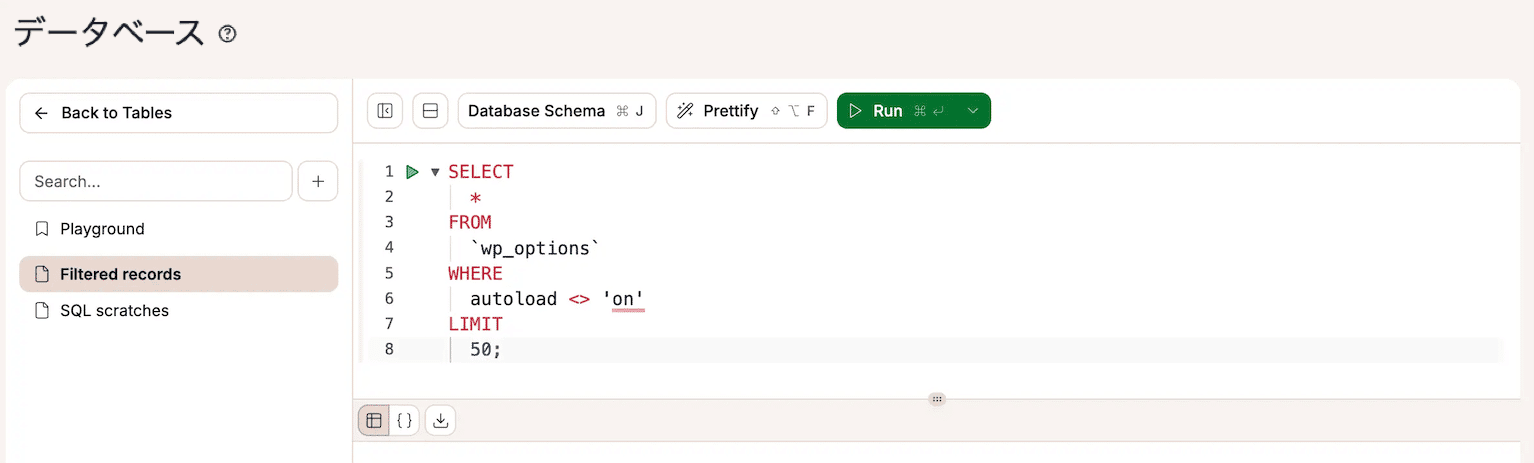Switch results to table view
1534x463 pixels.
coord(374,421)
